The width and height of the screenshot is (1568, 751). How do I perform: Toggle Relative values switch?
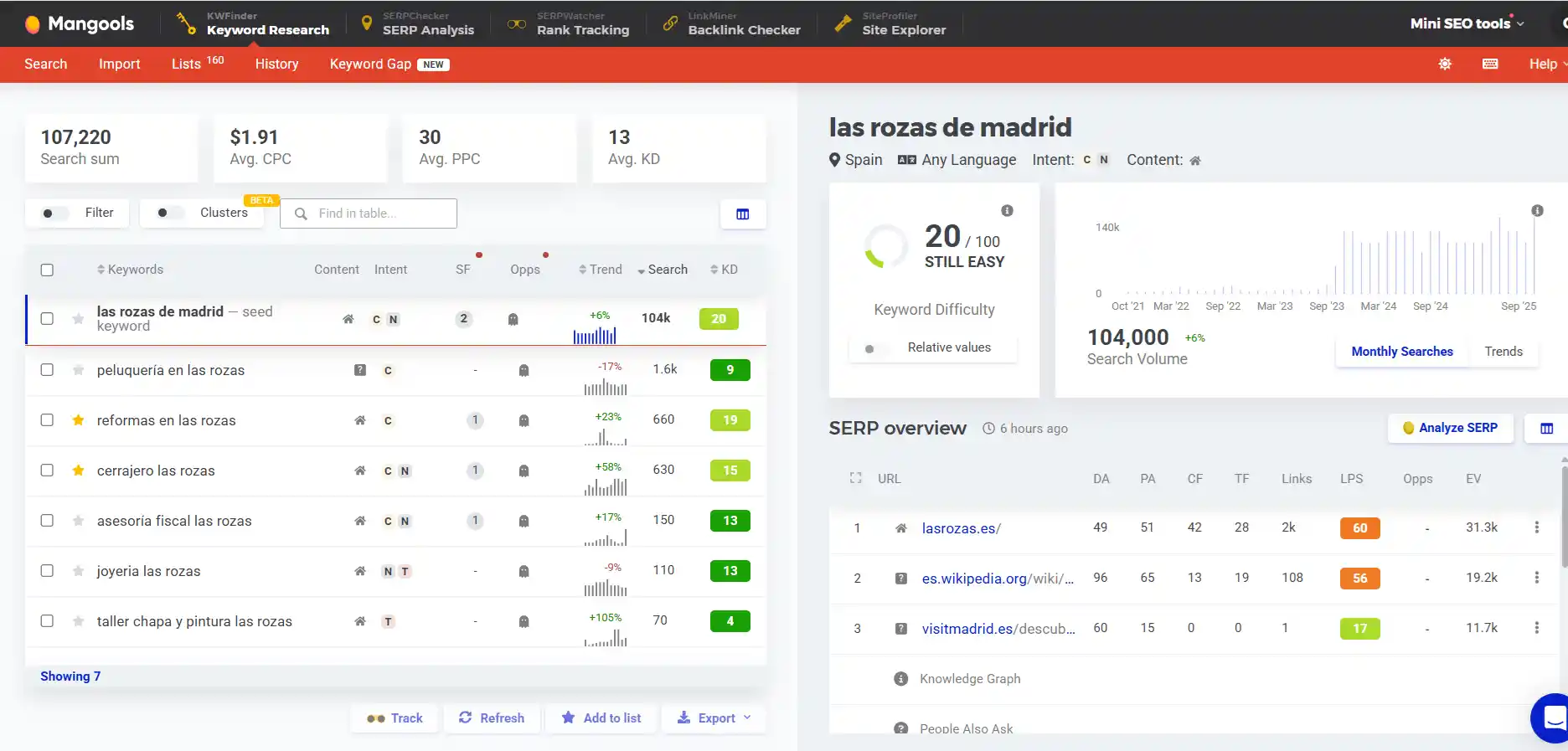pos(876,348)
